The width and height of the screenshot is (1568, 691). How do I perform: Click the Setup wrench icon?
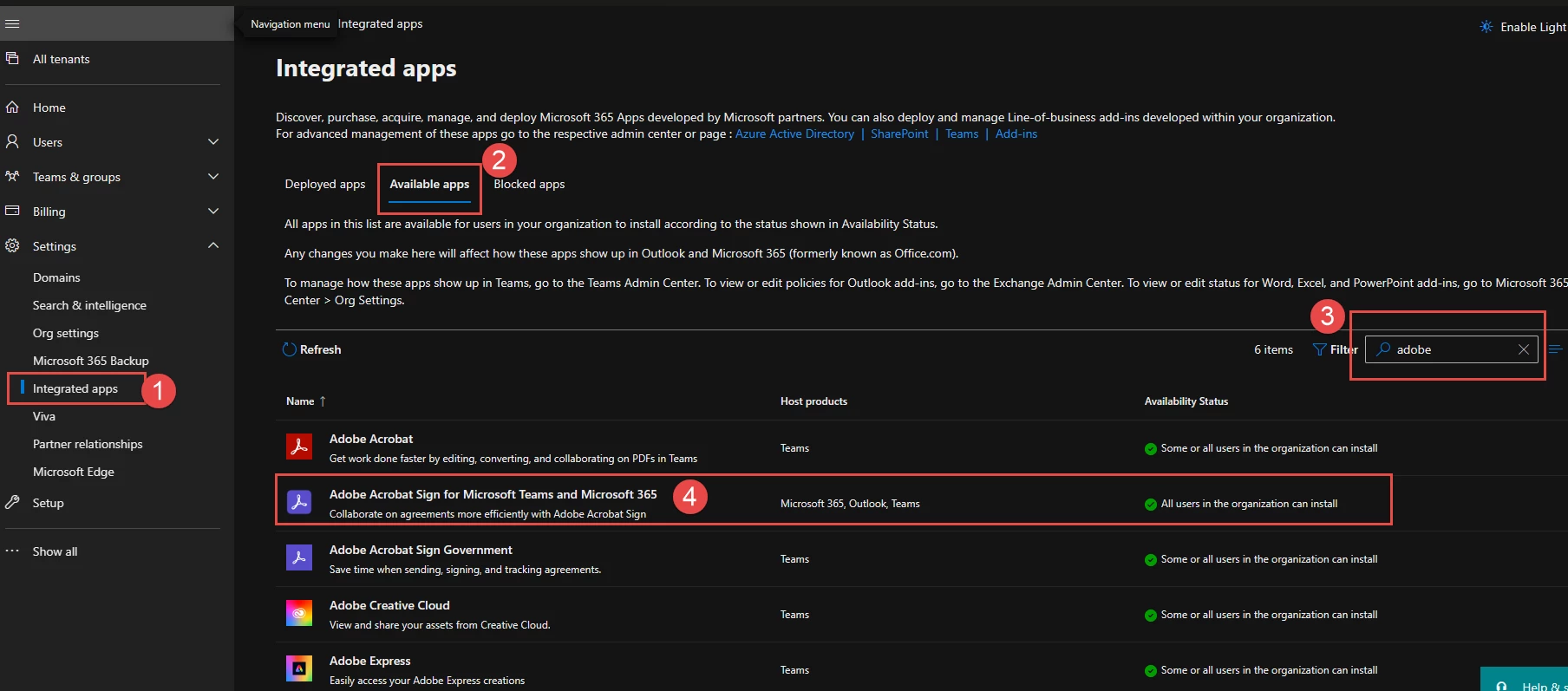point(12,502)
